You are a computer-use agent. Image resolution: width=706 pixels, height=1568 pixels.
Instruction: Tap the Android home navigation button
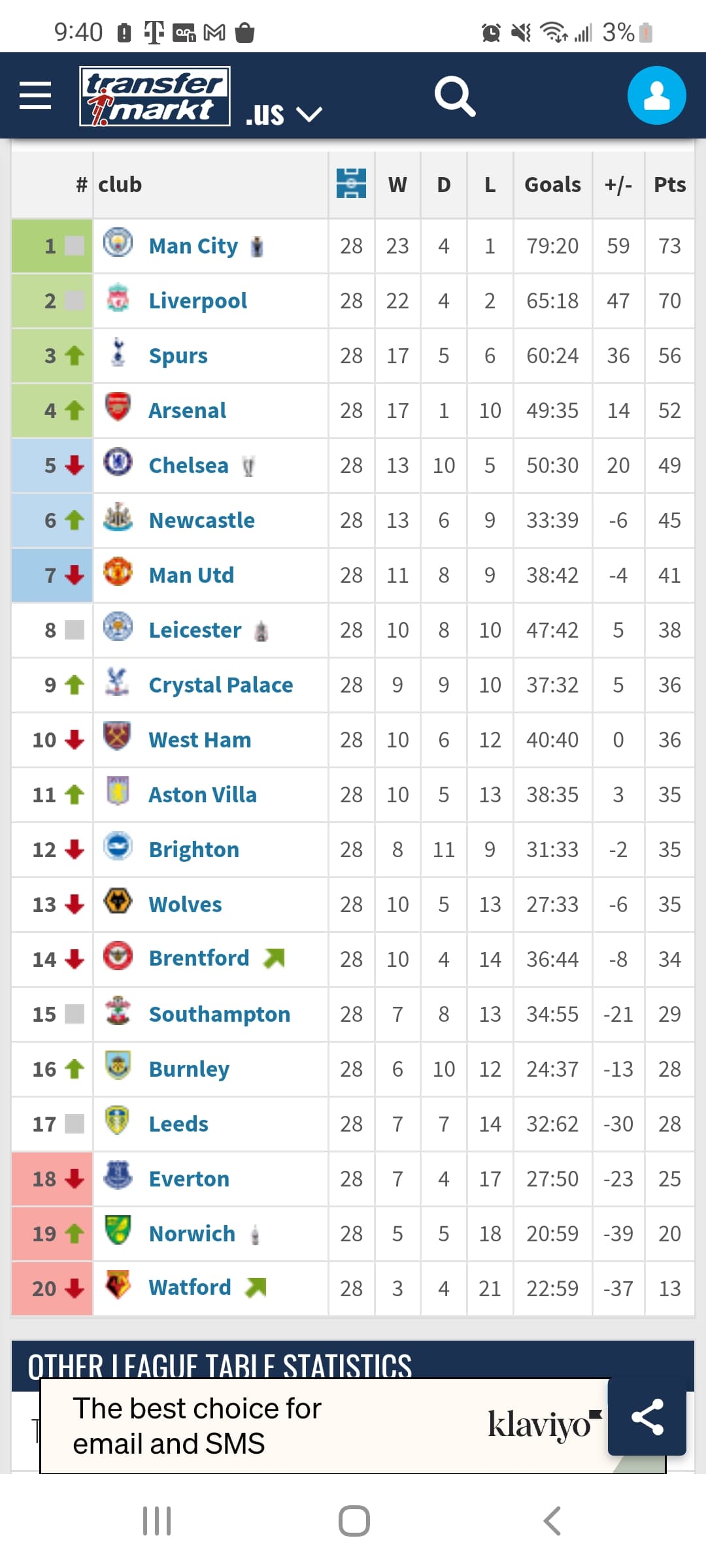pos(354,1521)
